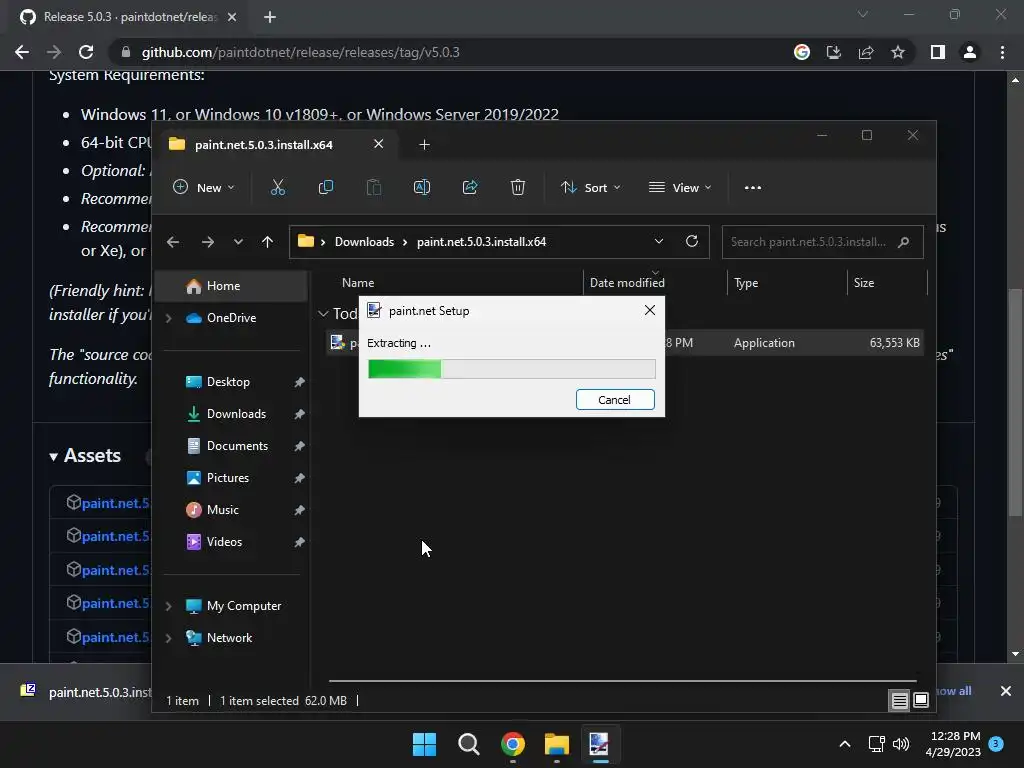Dismiss the Chrome downloads bar
This screenshot has width=1024, height=768.
tap(1006, 691)
